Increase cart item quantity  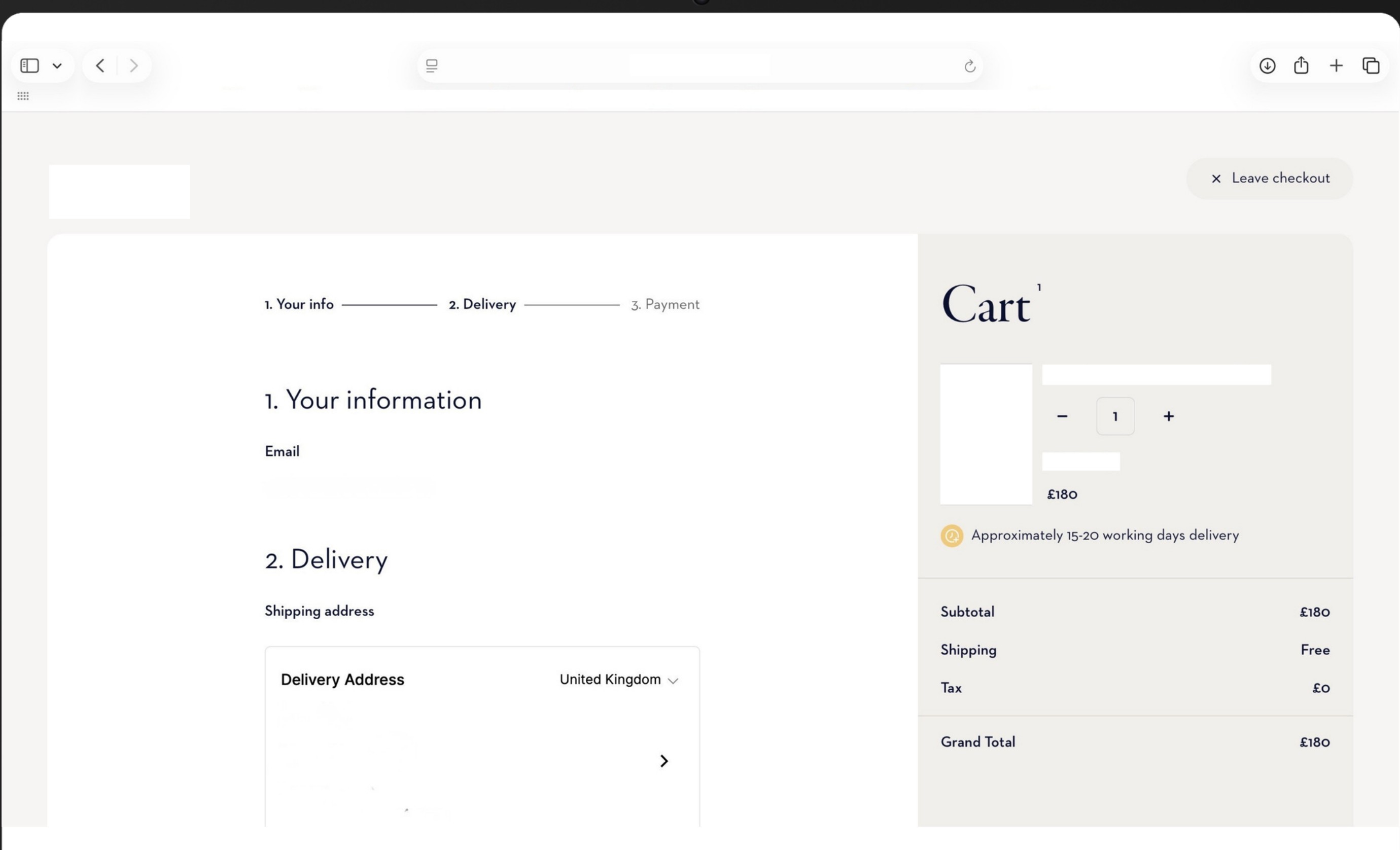pos(1168,416)
